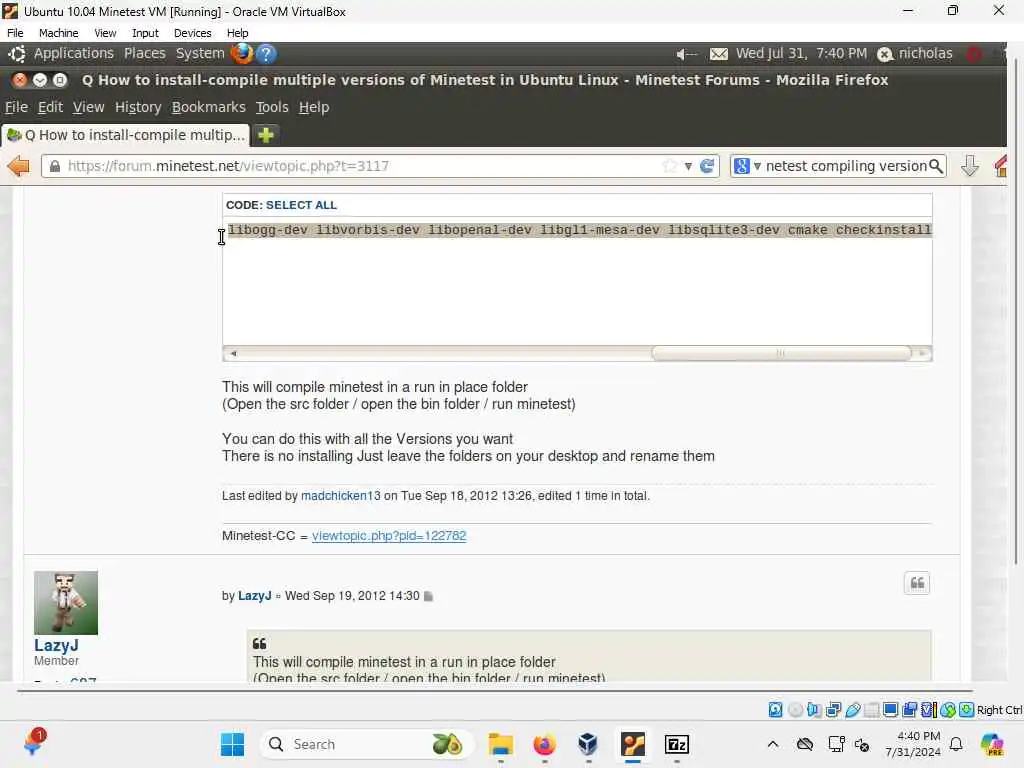This screenshot has height=768, width=1024.
Task: Open the nicholas user menu
Action: [915, 54]
